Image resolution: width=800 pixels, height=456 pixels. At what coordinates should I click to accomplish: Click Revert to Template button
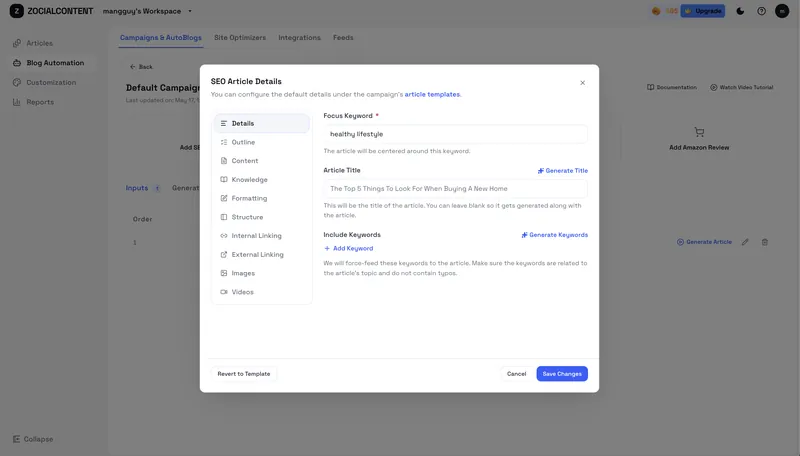pos(244,374)
